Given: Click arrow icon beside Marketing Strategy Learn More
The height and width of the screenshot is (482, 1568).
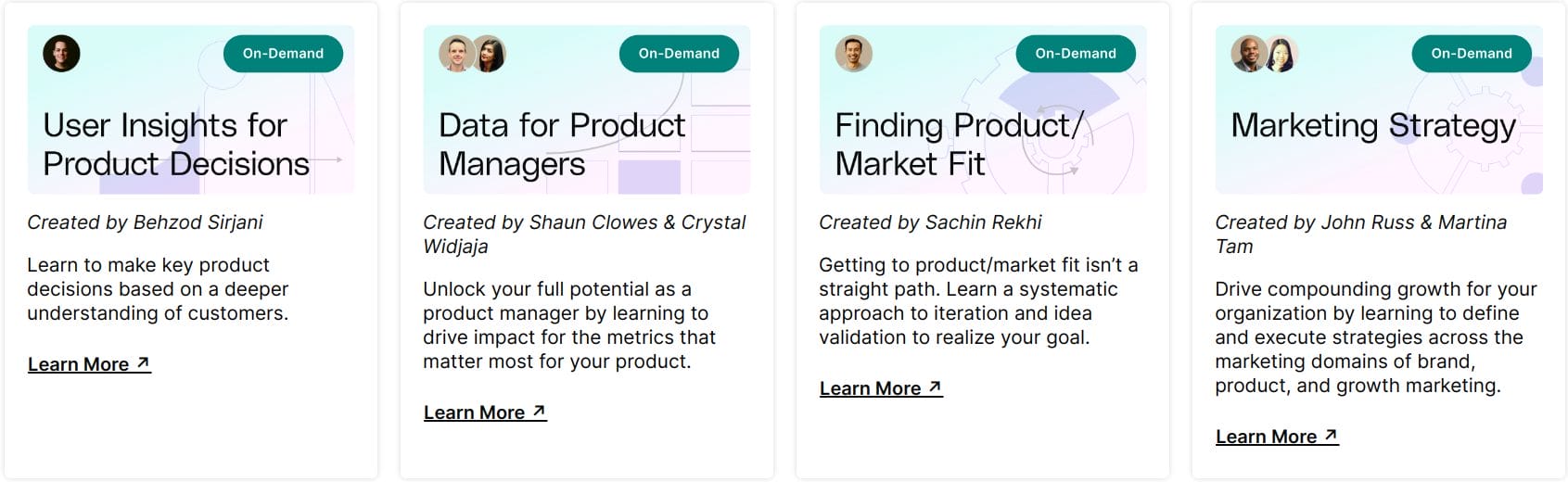Looking at the screenshot, I should (x=1331, y=436).
